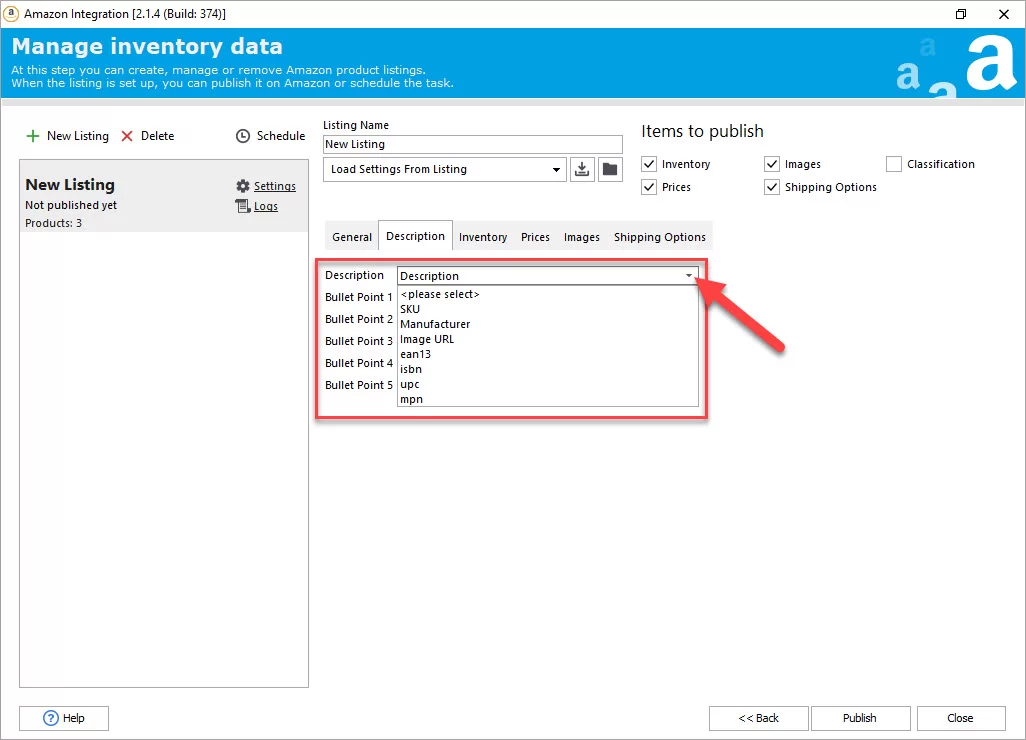This screenshot has height=740, width=1026.
Task: Disable the Shipping Options checkbox
Action: click(x=772, y=187)
